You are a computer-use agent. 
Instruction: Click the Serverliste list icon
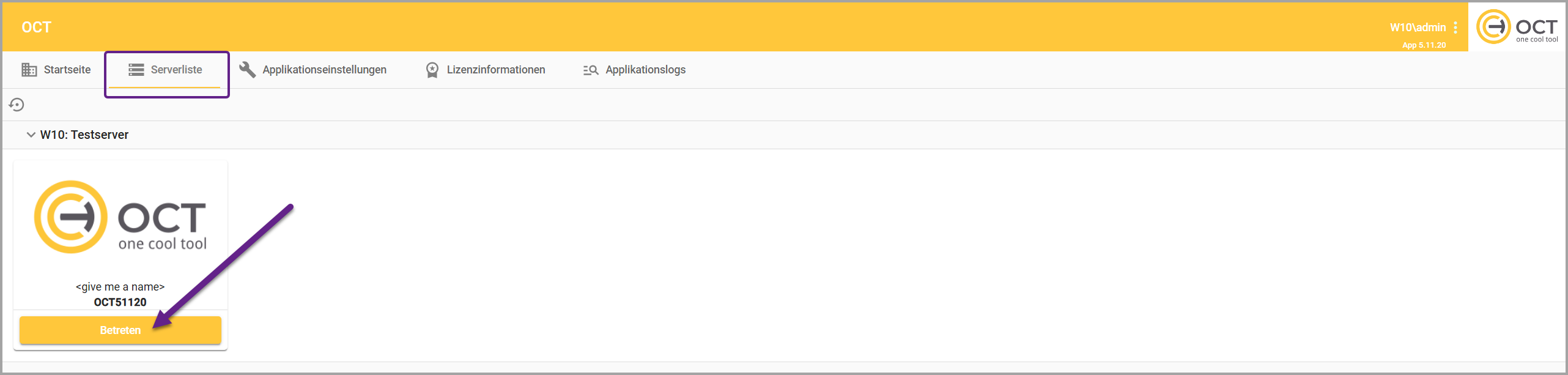pyautogui.click(x=136, y=70)
